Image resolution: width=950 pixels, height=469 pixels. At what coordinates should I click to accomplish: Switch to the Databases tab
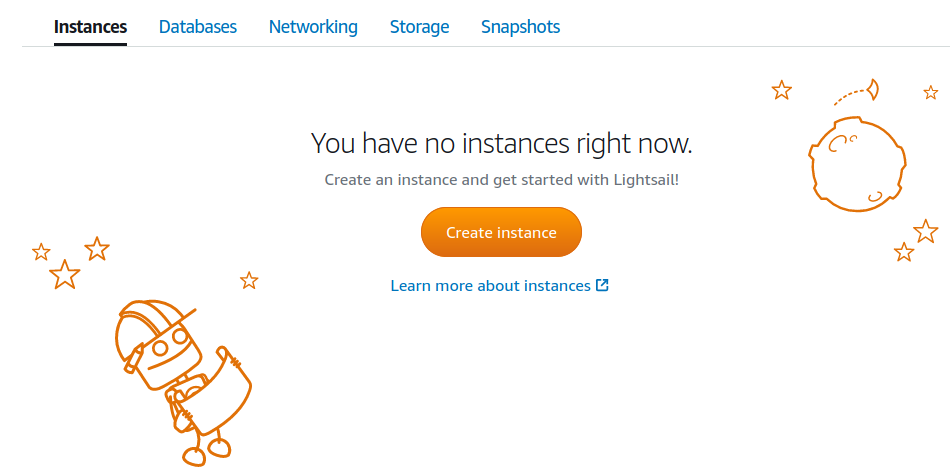(x=198, y=27)
